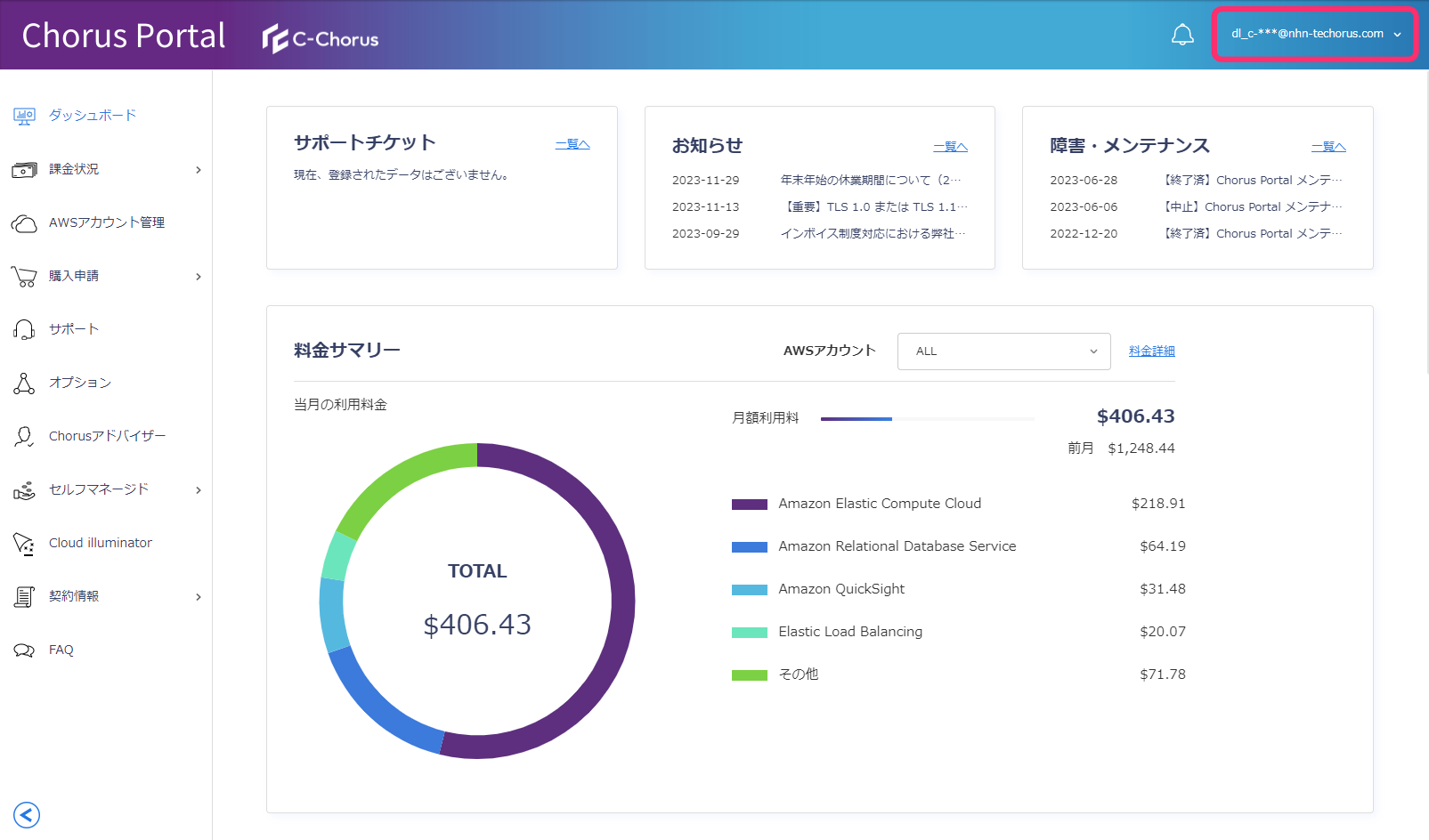Open the お知らせ 一覧へ link
The image size is (1429, 840).
(x=950, y=147)
